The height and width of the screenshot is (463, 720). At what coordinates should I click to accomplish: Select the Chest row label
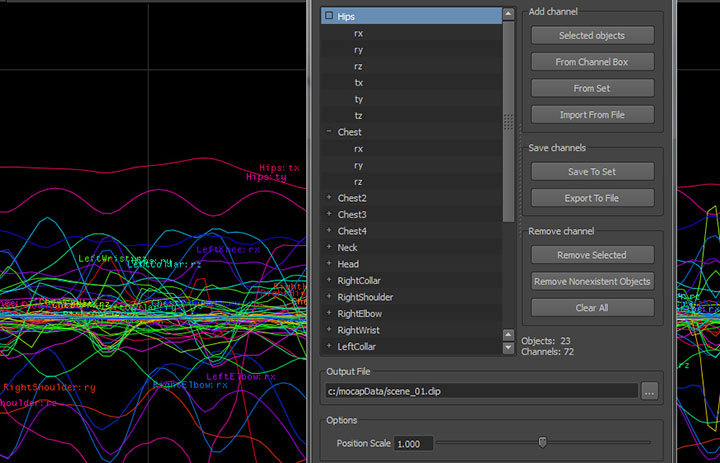[x=349, y=132]
